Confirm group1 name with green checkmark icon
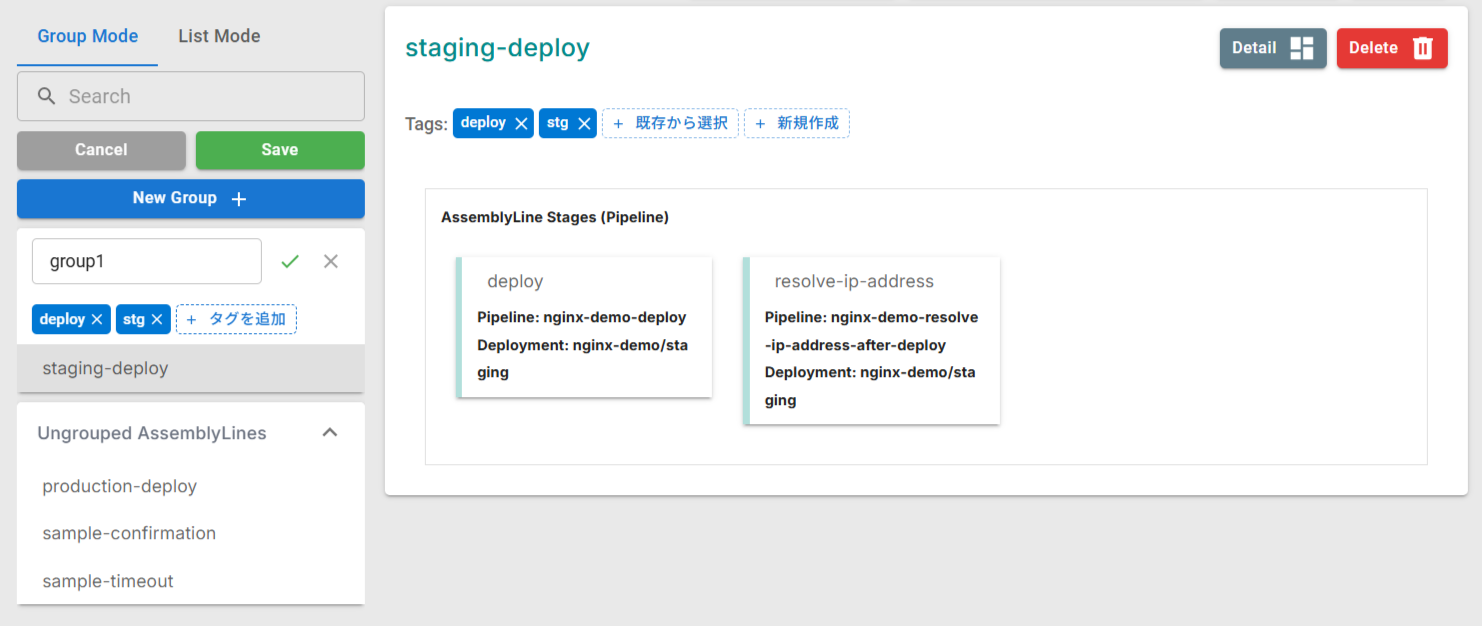This screenshot has height=626, width=1482. (289, 261)
